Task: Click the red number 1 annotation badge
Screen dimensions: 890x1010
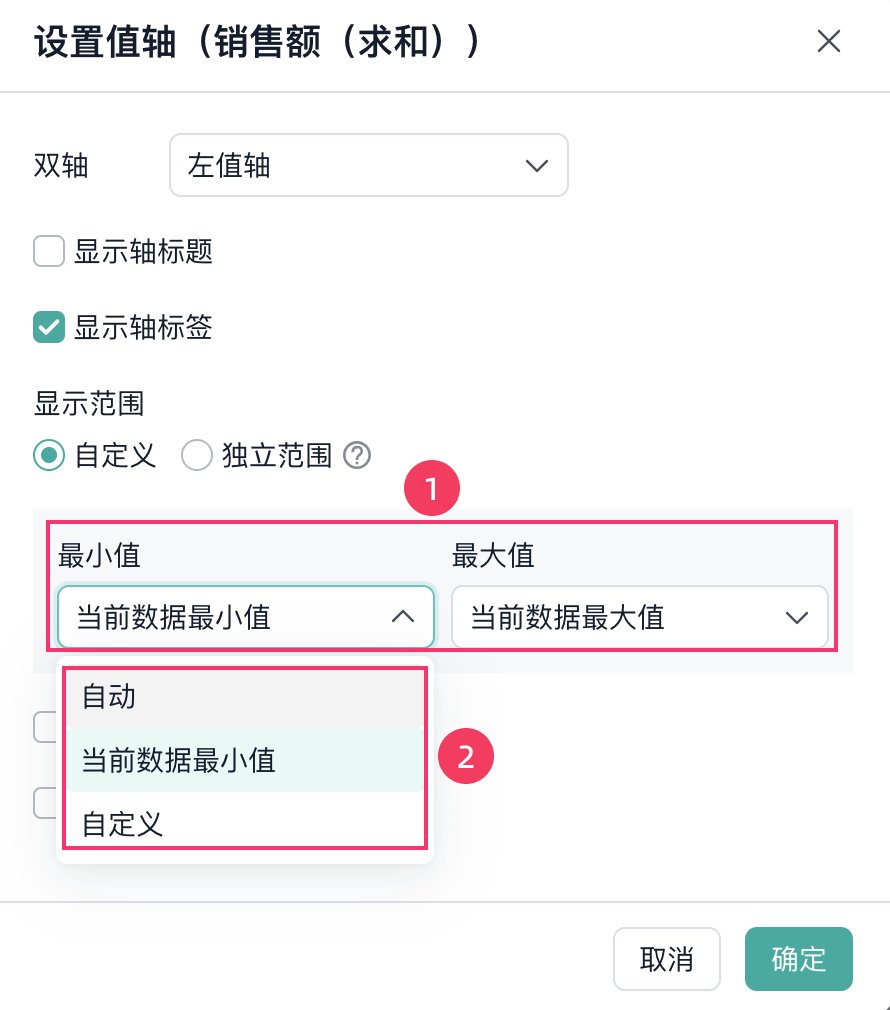Action: (431, 488)
